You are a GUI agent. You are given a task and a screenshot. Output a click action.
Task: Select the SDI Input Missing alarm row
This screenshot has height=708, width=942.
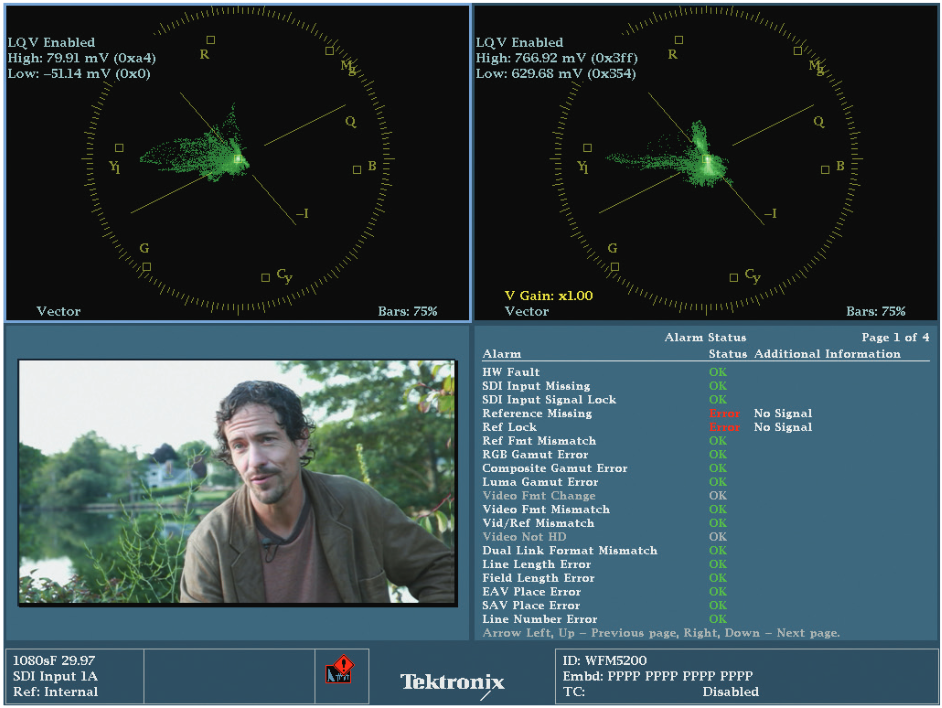[706, 386]
